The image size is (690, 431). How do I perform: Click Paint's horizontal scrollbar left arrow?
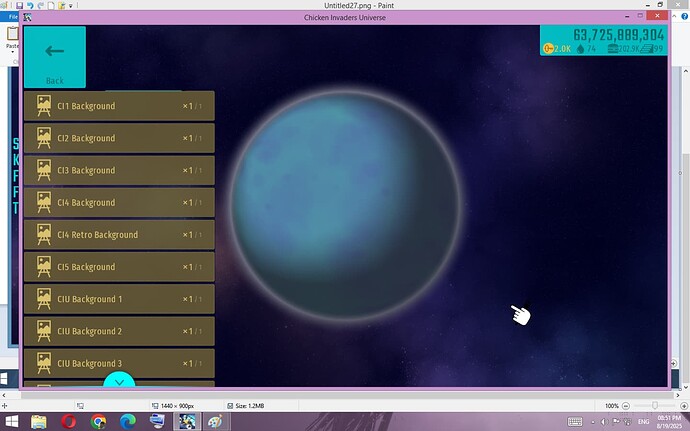click(x=4, y=395)
